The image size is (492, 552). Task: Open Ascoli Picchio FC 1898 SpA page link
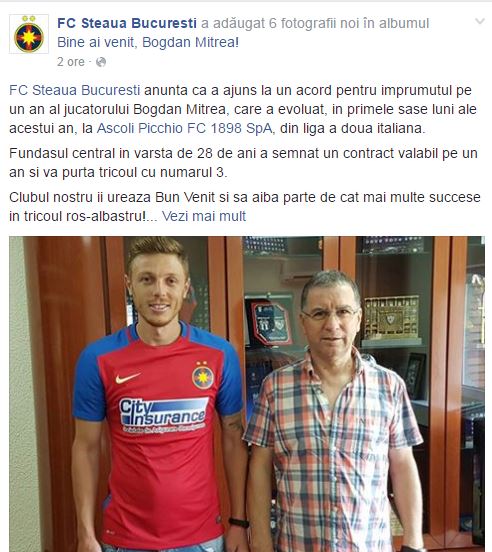185,128
